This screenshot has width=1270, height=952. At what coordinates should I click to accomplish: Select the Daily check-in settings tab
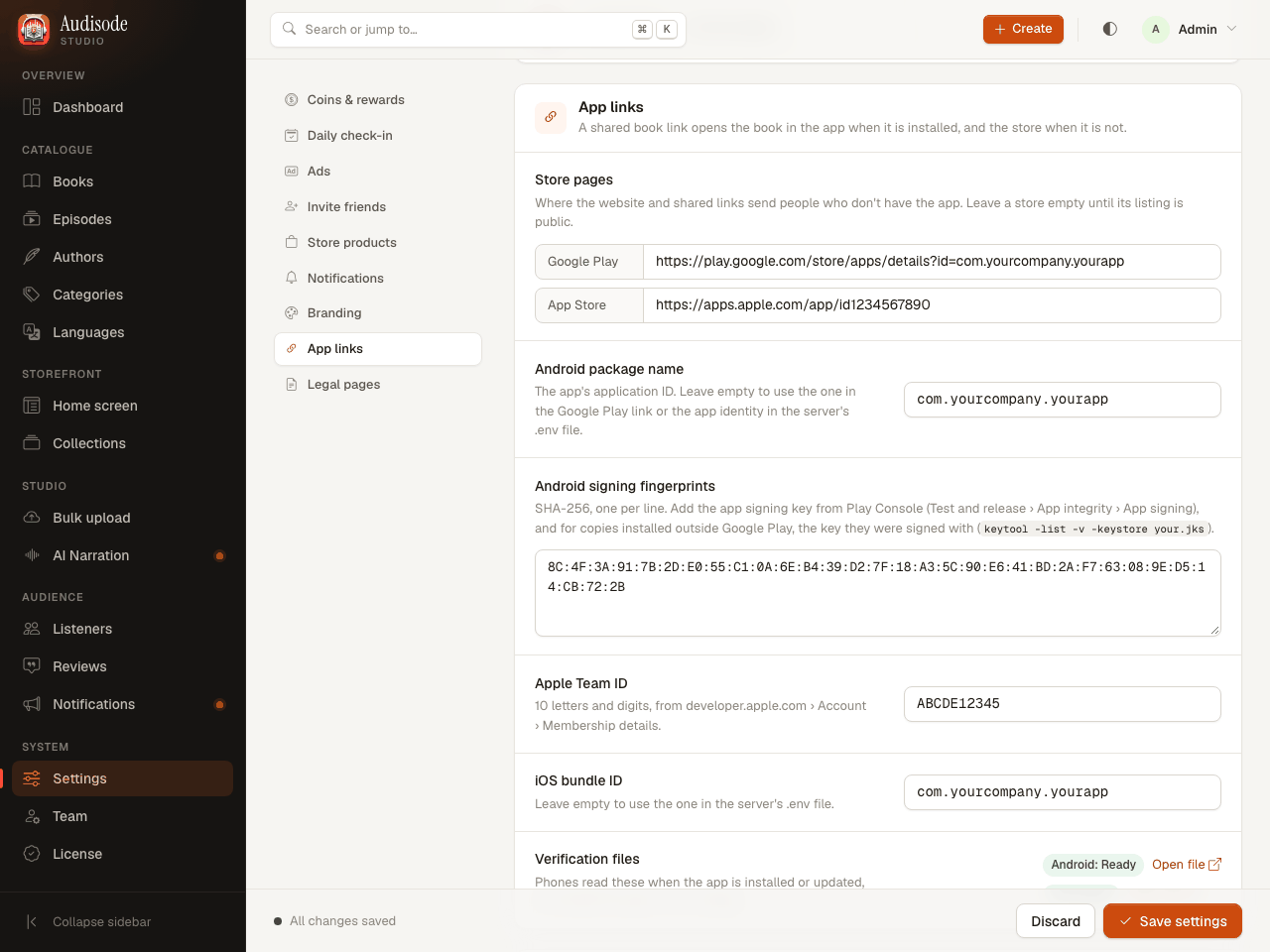(x=378, y=136)
